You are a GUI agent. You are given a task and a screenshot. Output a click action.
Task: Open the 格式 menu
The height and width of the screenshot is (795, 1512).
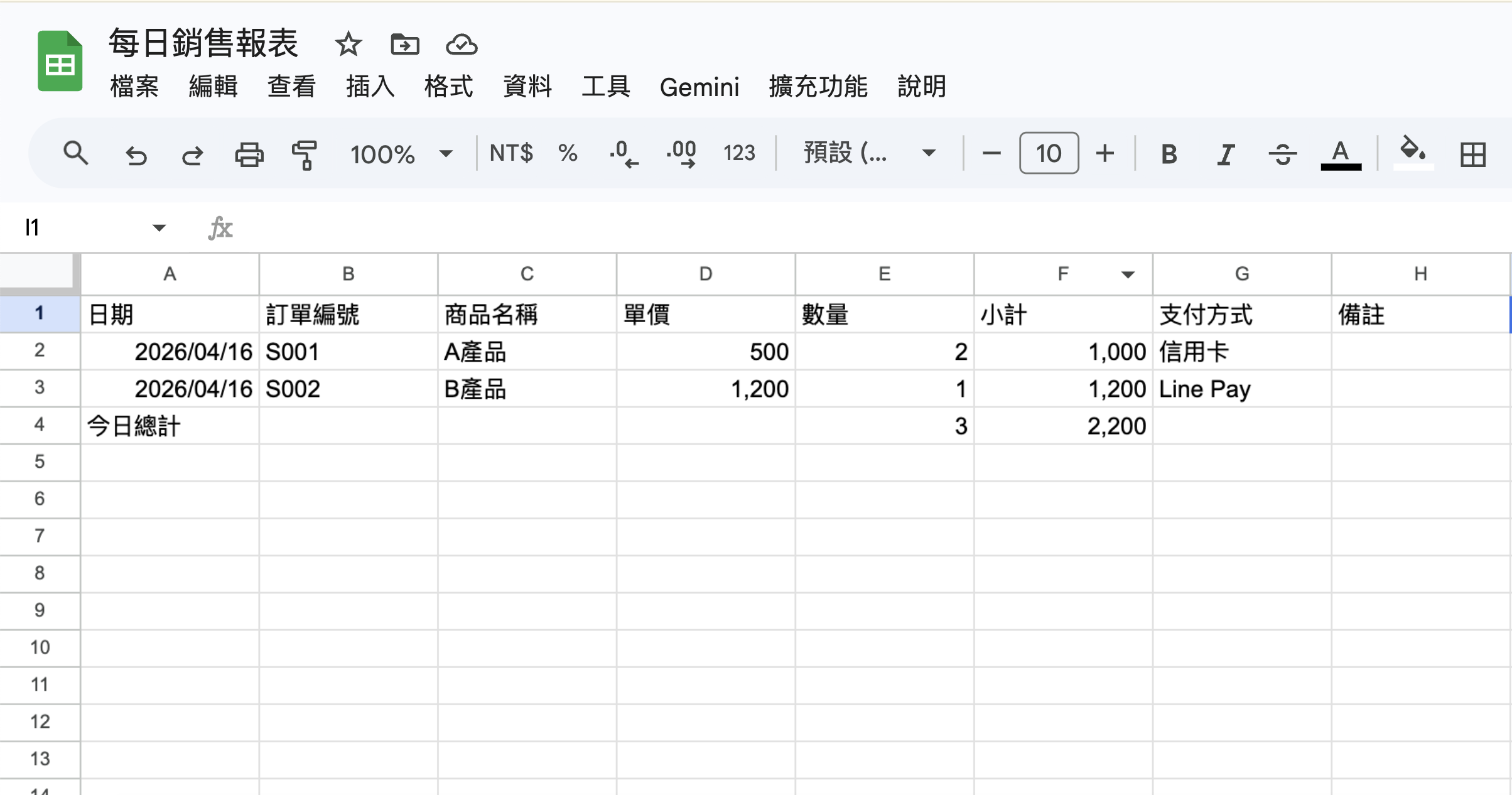tap(448, 87)
